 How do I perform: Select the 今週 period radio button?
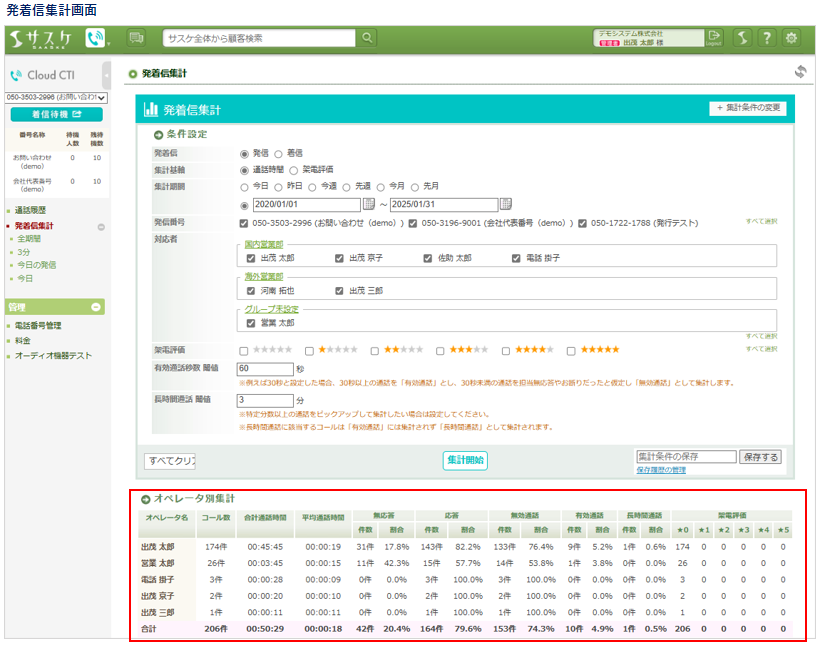(x=312, y=187)
